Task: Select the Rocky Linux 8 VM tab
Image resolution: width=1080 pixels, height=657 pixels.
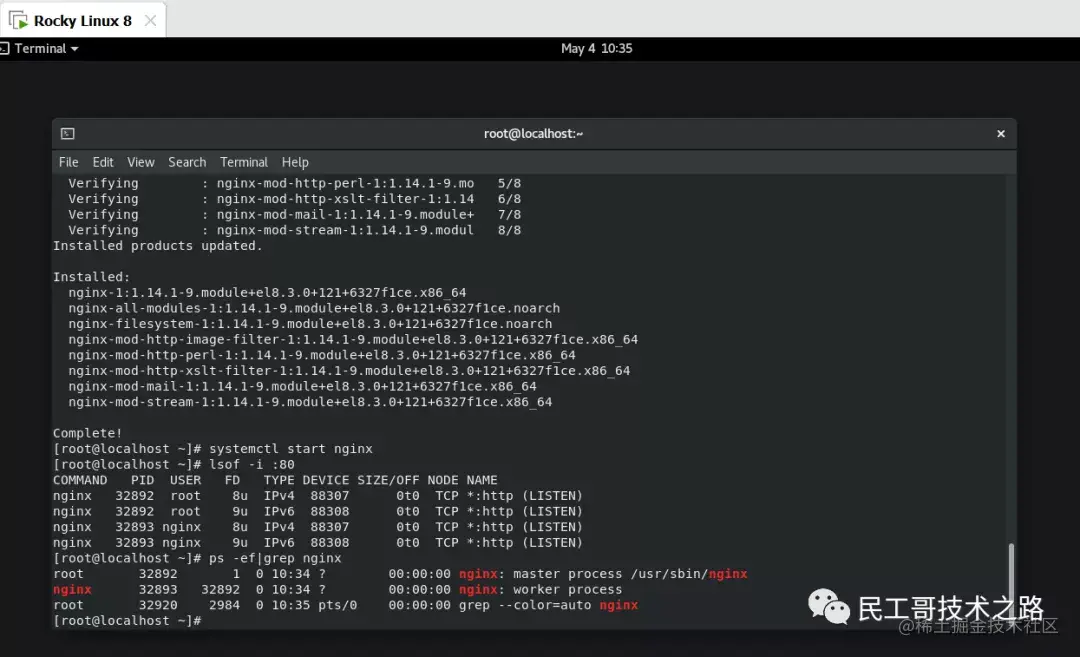Action: click(82, 21)
